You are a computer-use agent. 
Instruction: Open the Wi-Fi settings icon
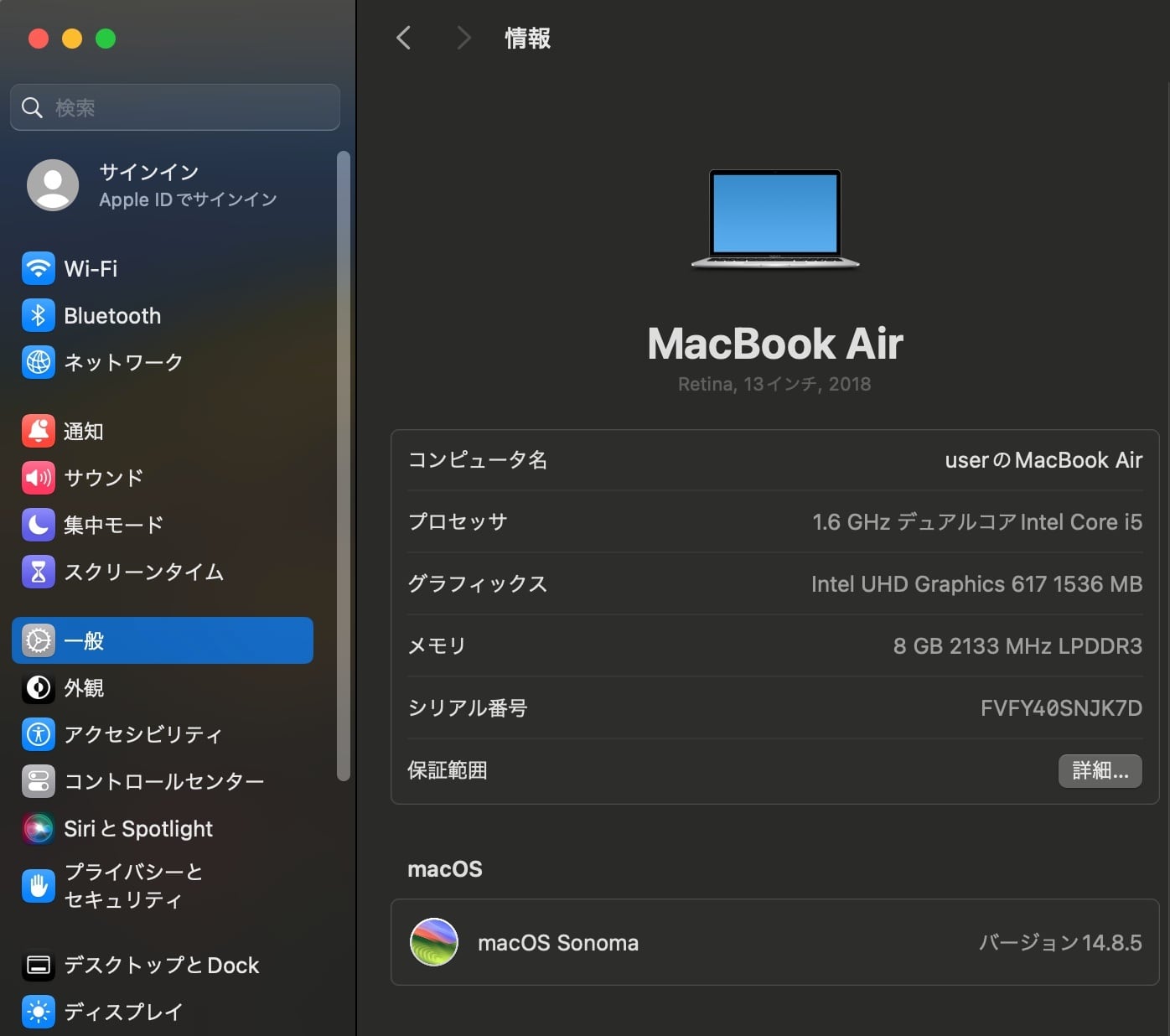point(39,269)
